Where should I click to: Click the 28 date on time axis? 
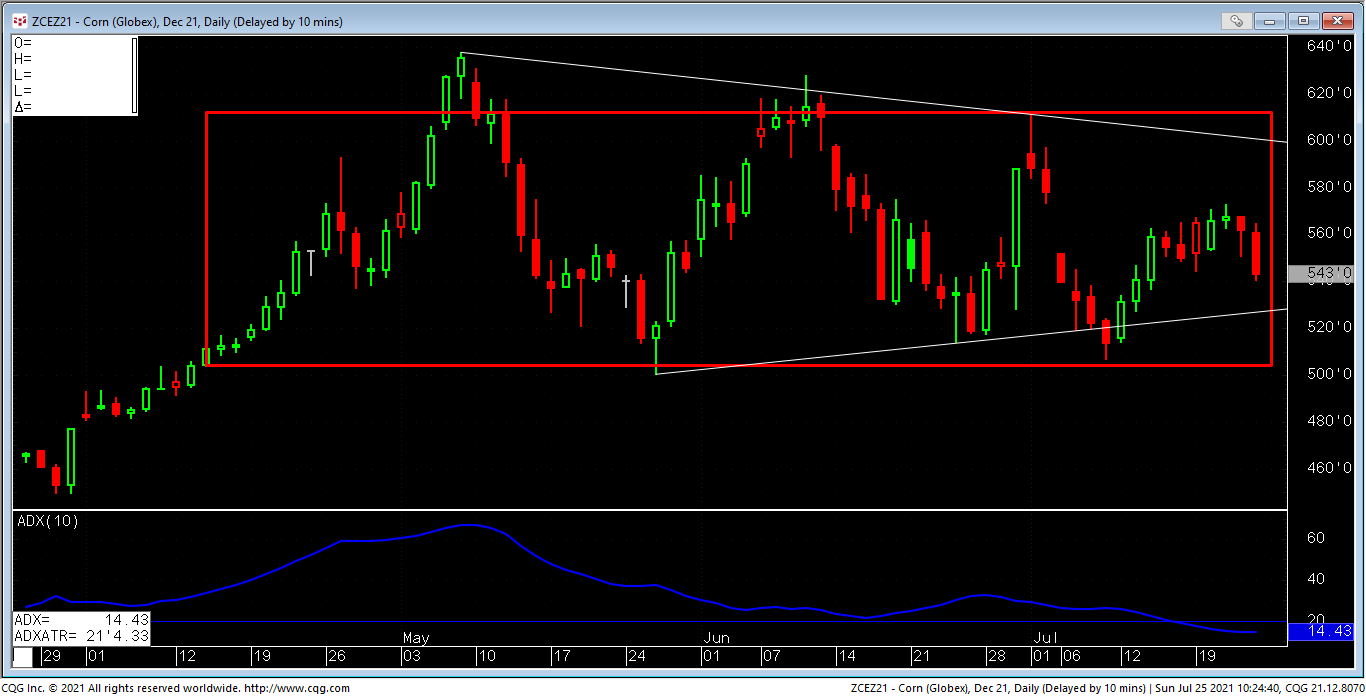pos(997,657)
